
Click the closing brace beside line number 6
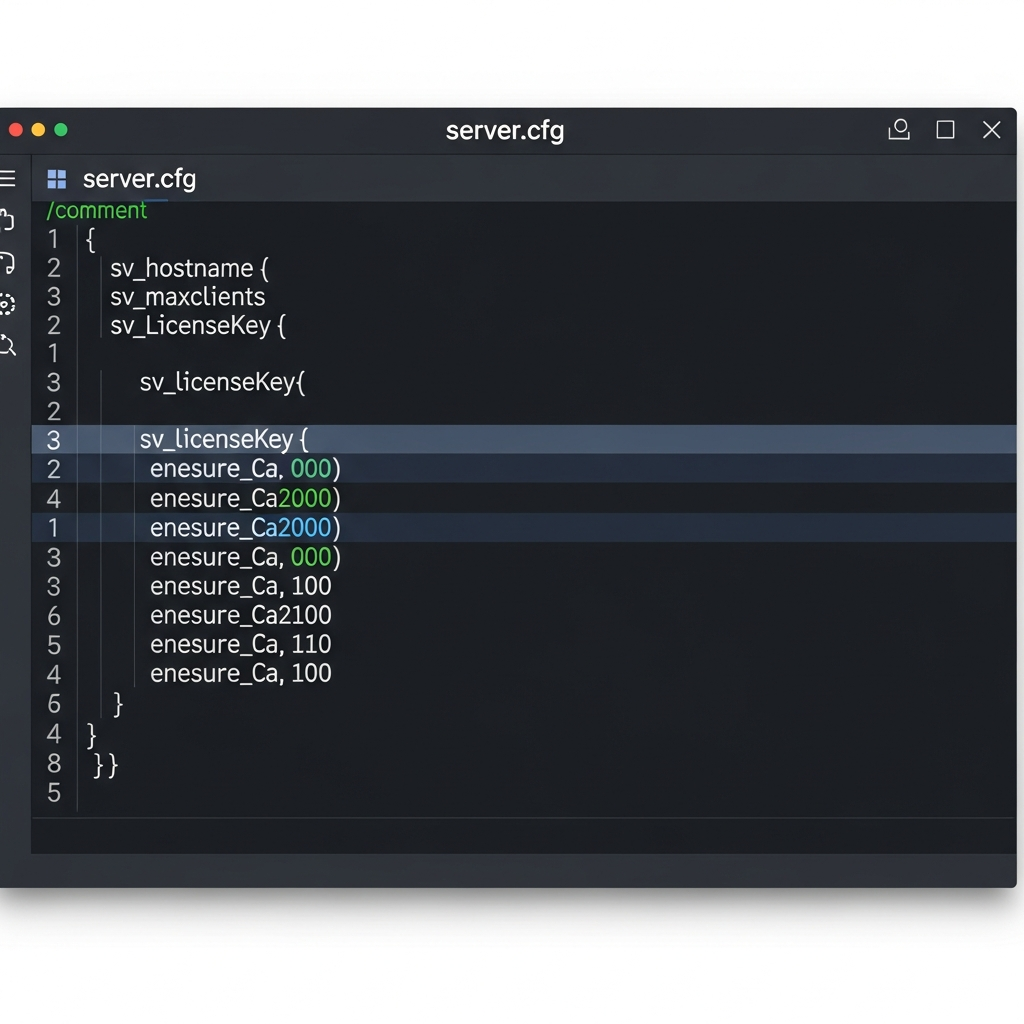coord(118,705)
